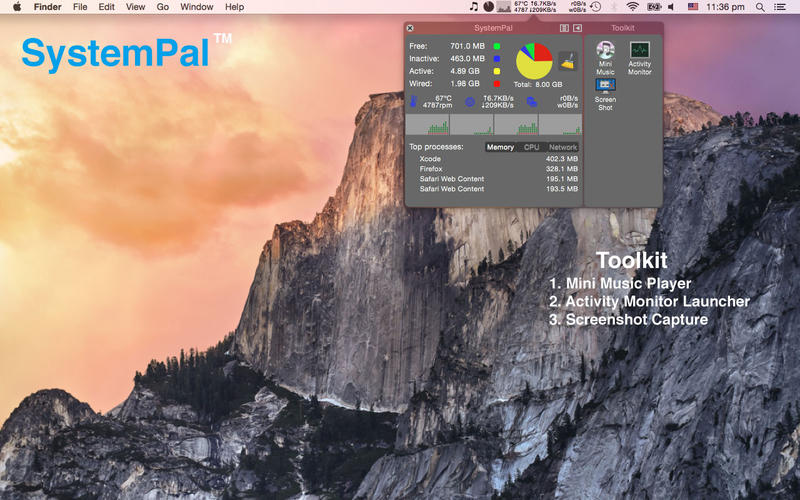Click the disk activity icon
This screenshot has width=800, height=500.
pos(531,101)
